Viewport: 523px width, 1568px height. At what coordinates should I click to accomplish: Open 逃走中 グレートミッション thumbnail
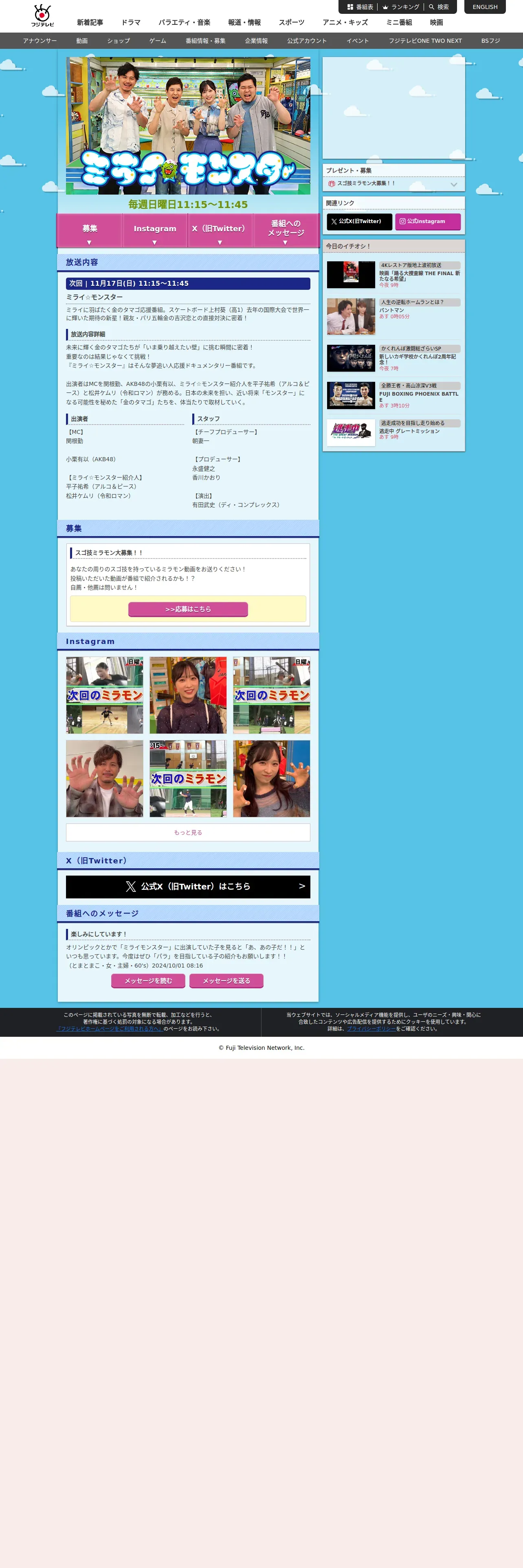coord(351,433)
